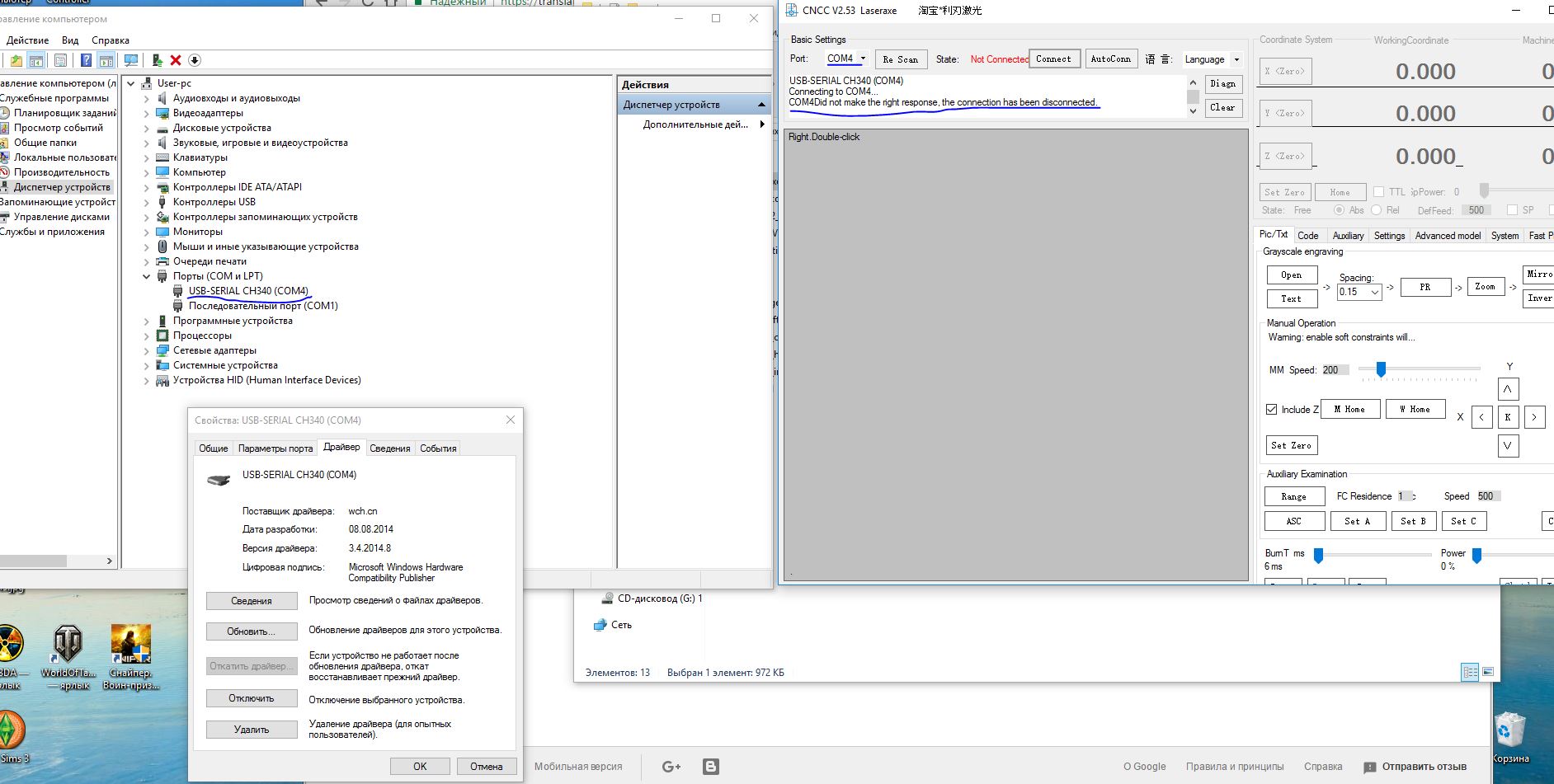Open the Advanced model tab
Image resolution: width=1554 pixels, height=784 pixels.
[1448, 236]
